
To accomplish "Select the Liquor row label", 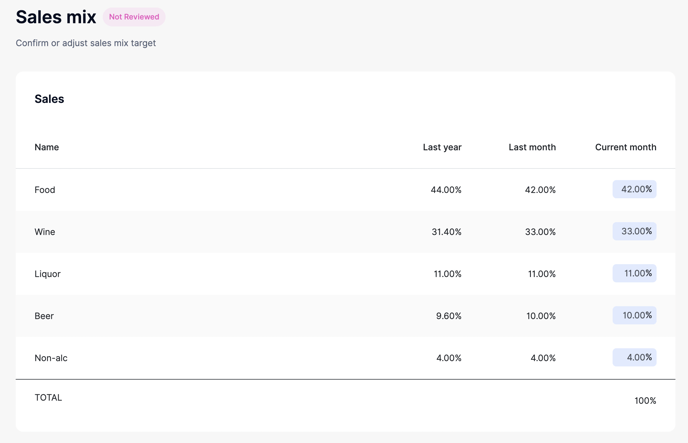I will pyautogui.click(x=48, y=274).
